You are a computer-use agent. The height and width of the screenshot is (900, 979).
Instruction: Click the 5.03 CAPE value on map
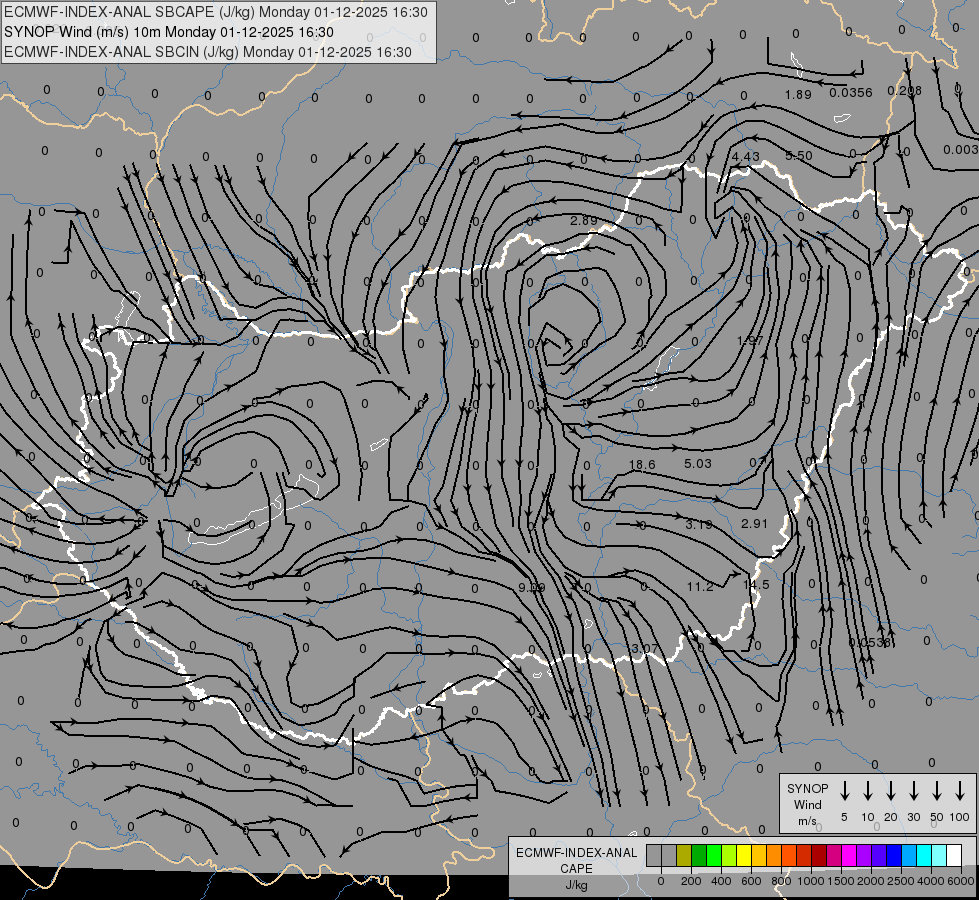[x=697, y=463]
